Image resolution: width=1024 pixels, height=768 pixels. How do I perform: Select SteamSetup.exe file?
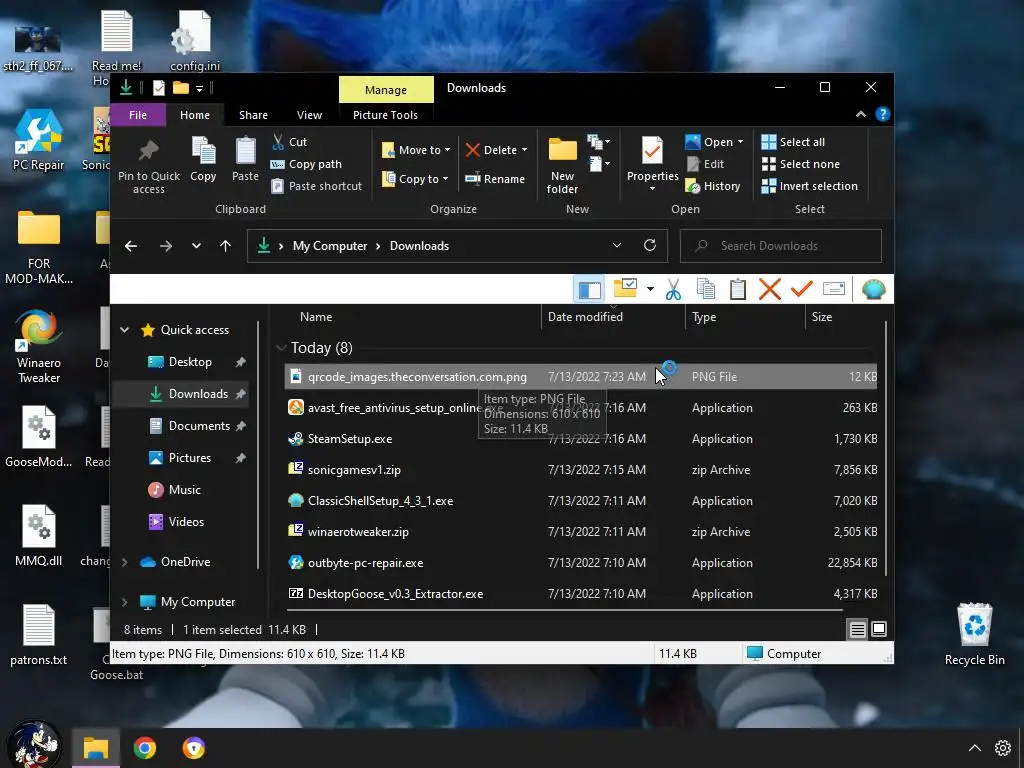pos(581,439)
